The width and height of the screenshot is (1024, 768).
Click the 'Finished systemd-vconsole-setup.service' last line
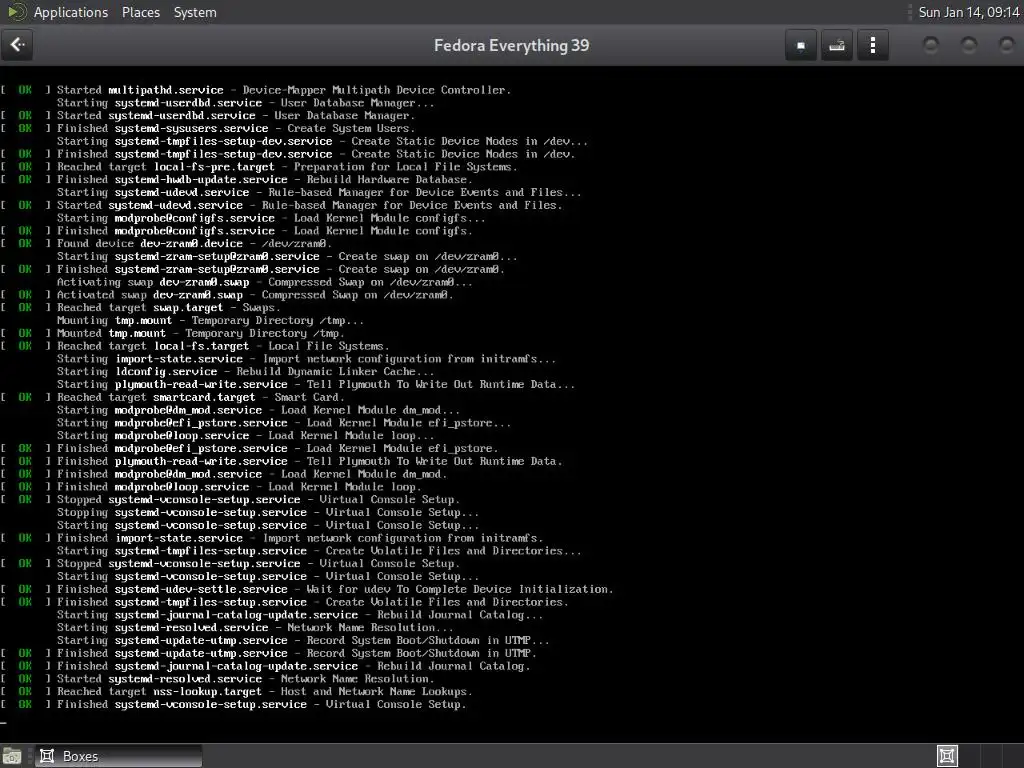tap(233, 705)
